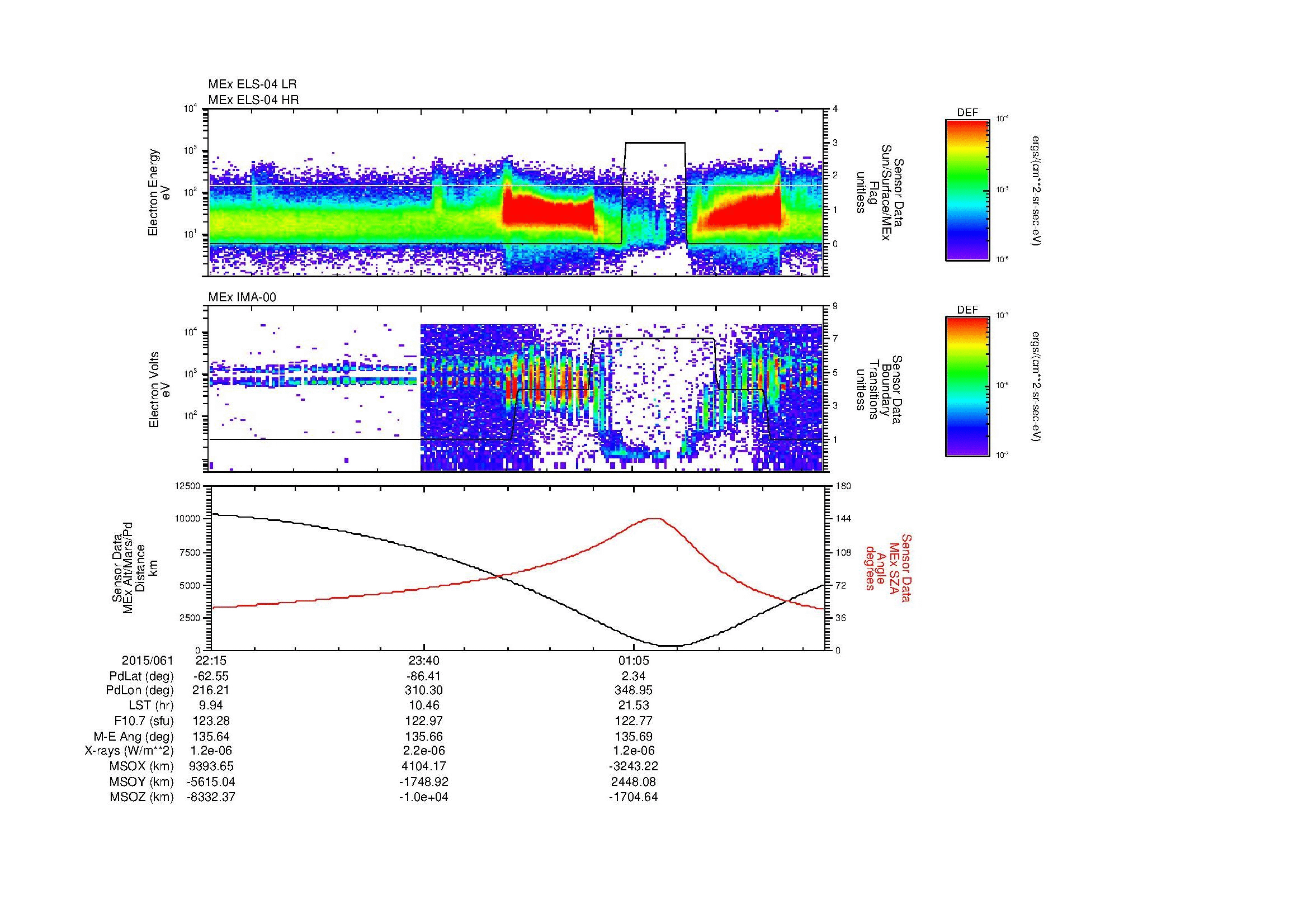Click the MSOX value '4104.17'
The height and width of the screenshot is (924, 1308).
click(x=423, y=766)
